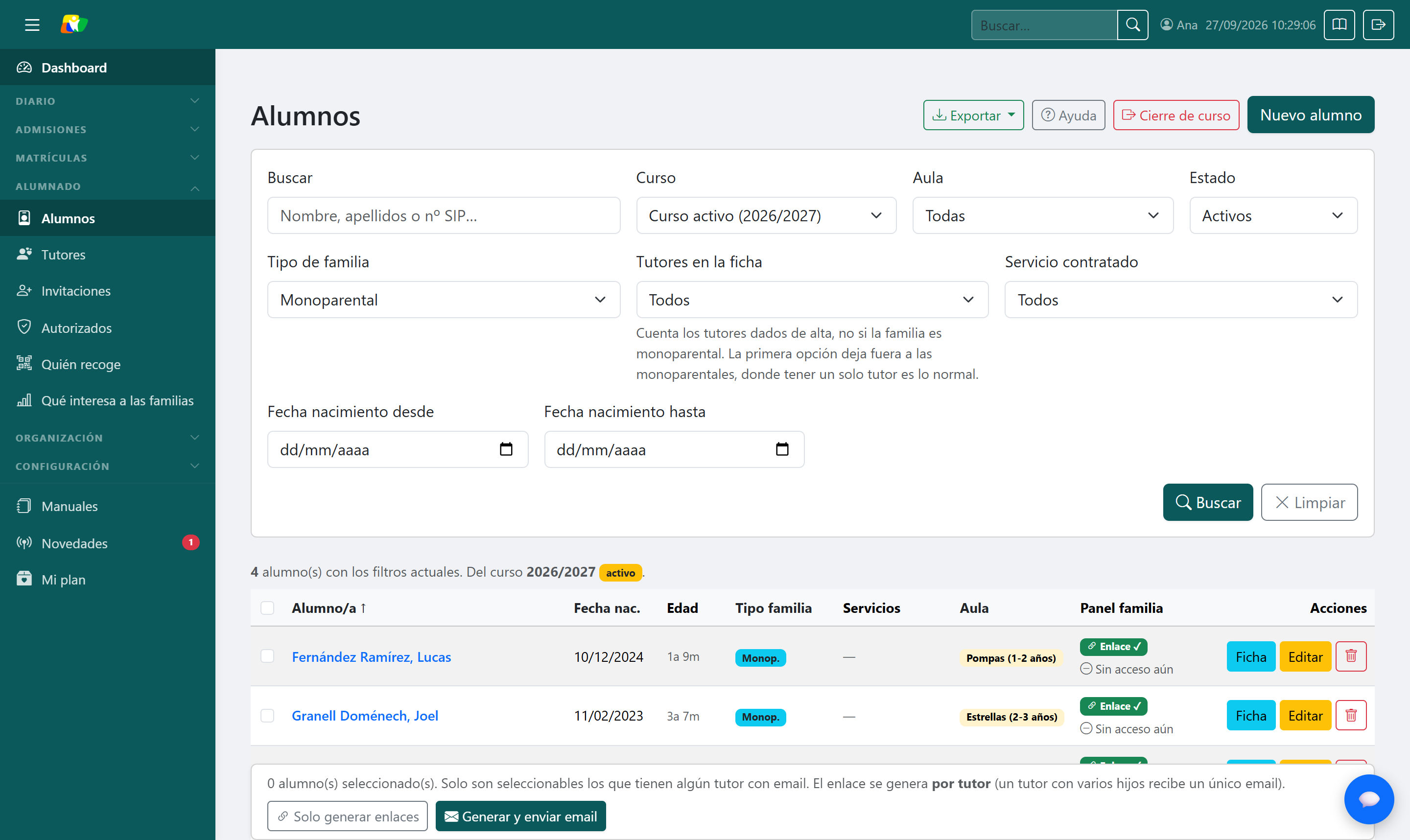Focus the Nombre, apellidos o nº SIP field

click(x=444, y=216)
